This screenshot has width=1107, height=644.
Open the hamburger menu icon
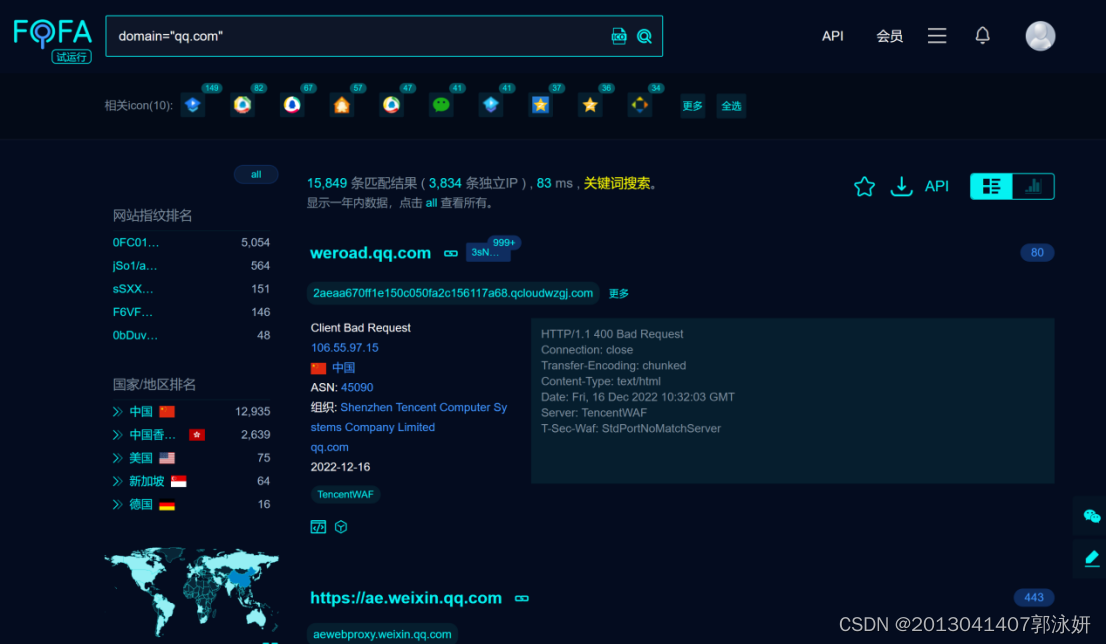pos(937,36)
